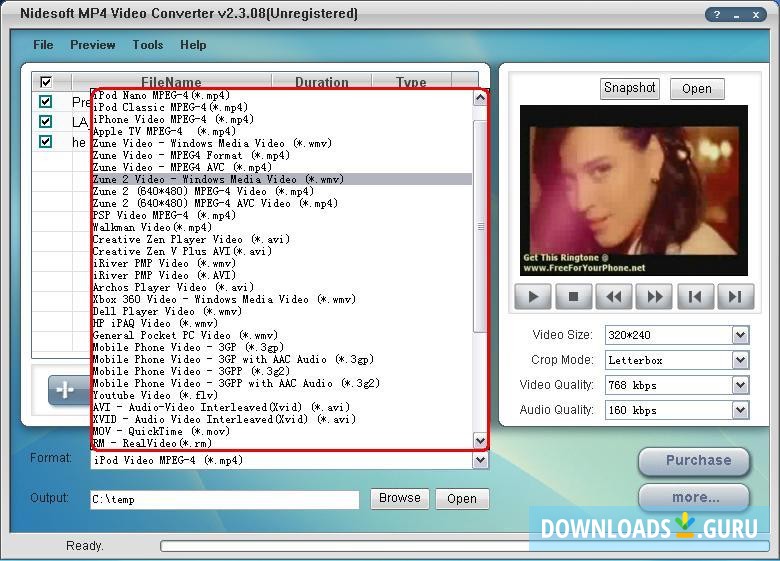Click the add file plus icon

pos(66,390)
